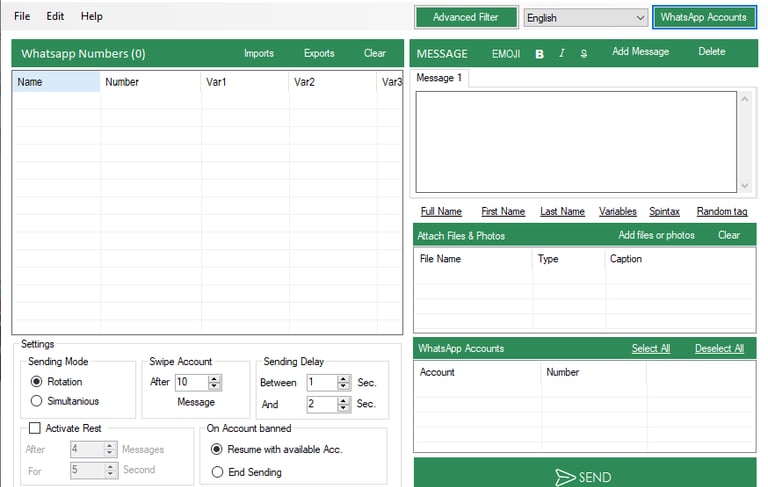The height and width of the screenshot is (487, 768).
Task: Increase Swipe Account After value
Action: tap(214, 379)
